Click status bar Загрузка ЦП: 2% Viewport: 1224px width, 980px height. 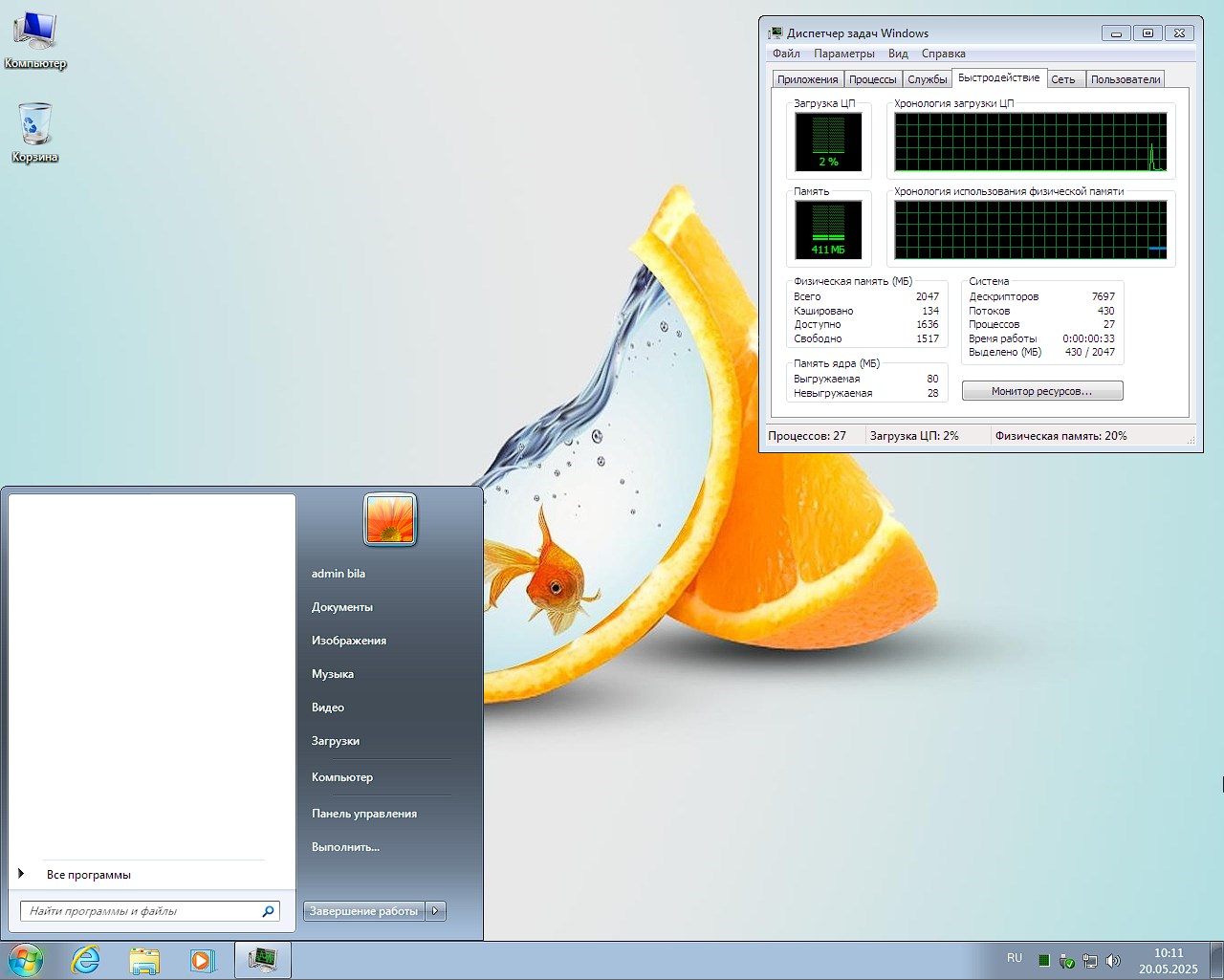click(914, 436)
